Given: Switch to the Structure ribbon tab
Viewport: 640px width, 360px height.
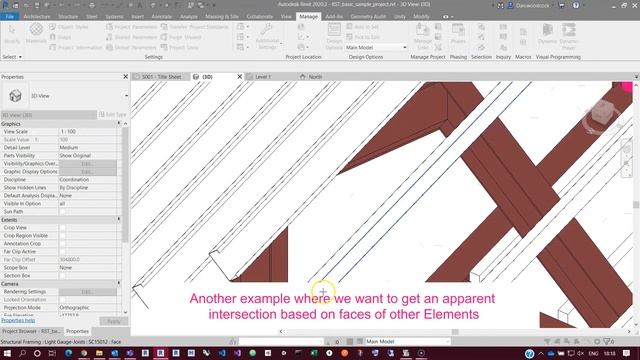Looking at the screenshot, I should pyautogui.click(x=68, y=17).
